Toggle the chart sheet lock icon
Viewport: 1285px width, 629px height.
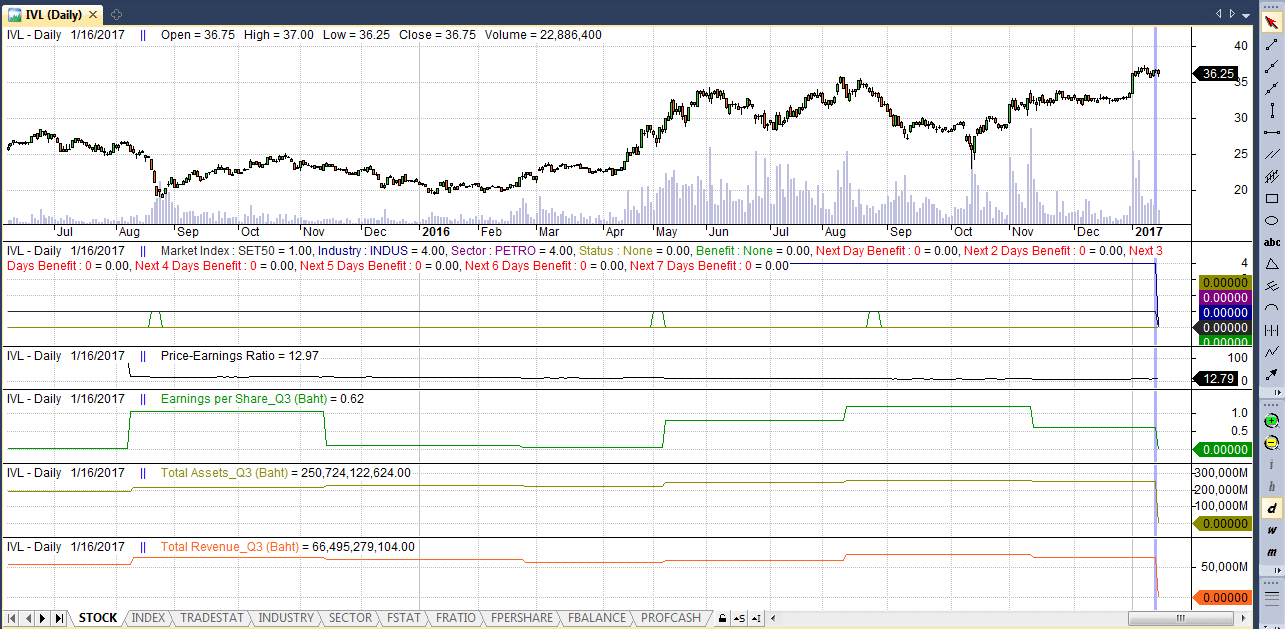722,618
